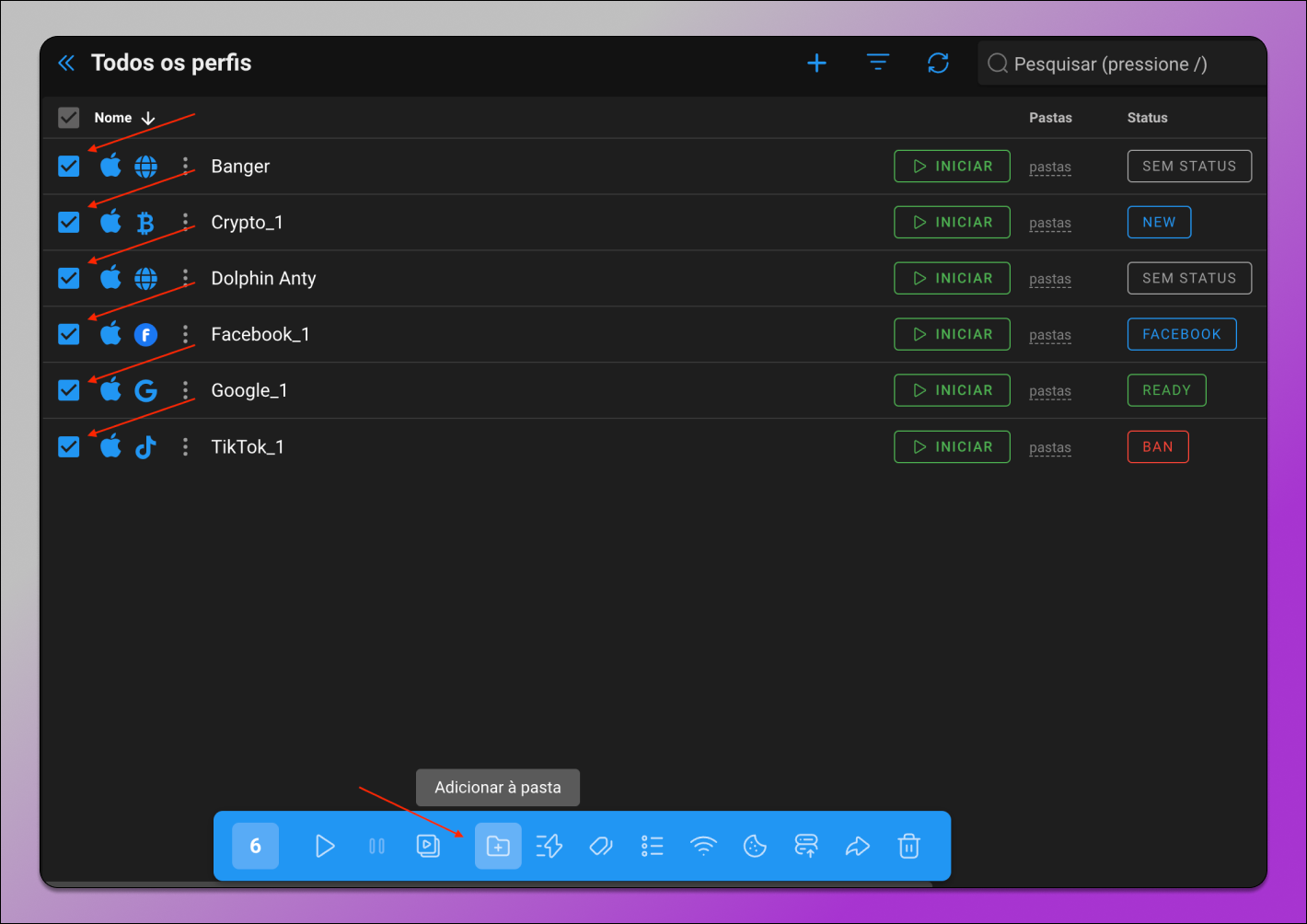The image size is (1307, 924).
Task: Uncheck the Dolphin Anty profile checkbox
Action: (x=69, y=278)
